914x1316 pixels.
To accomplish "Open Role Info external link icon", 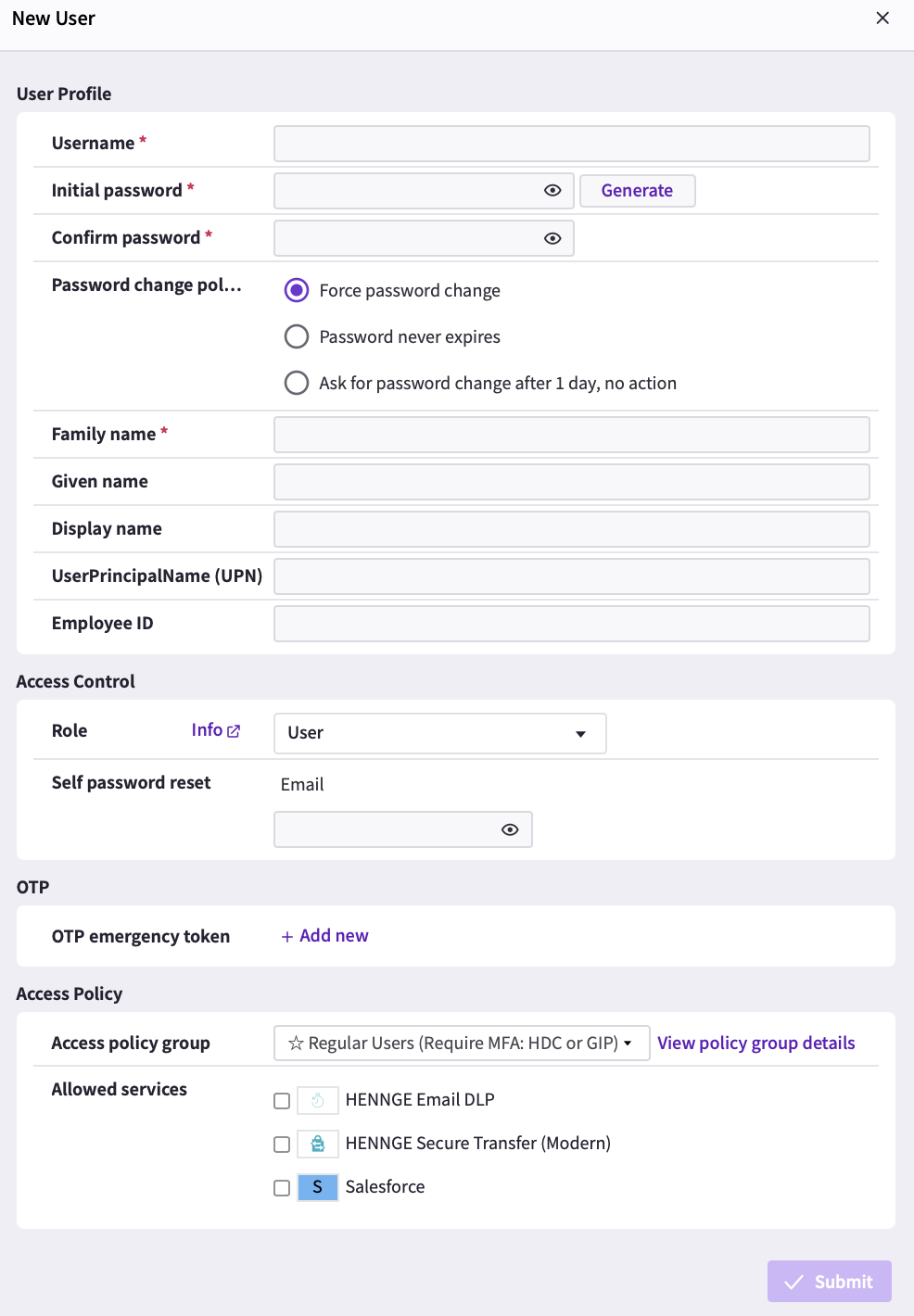I will pos(234,731).
